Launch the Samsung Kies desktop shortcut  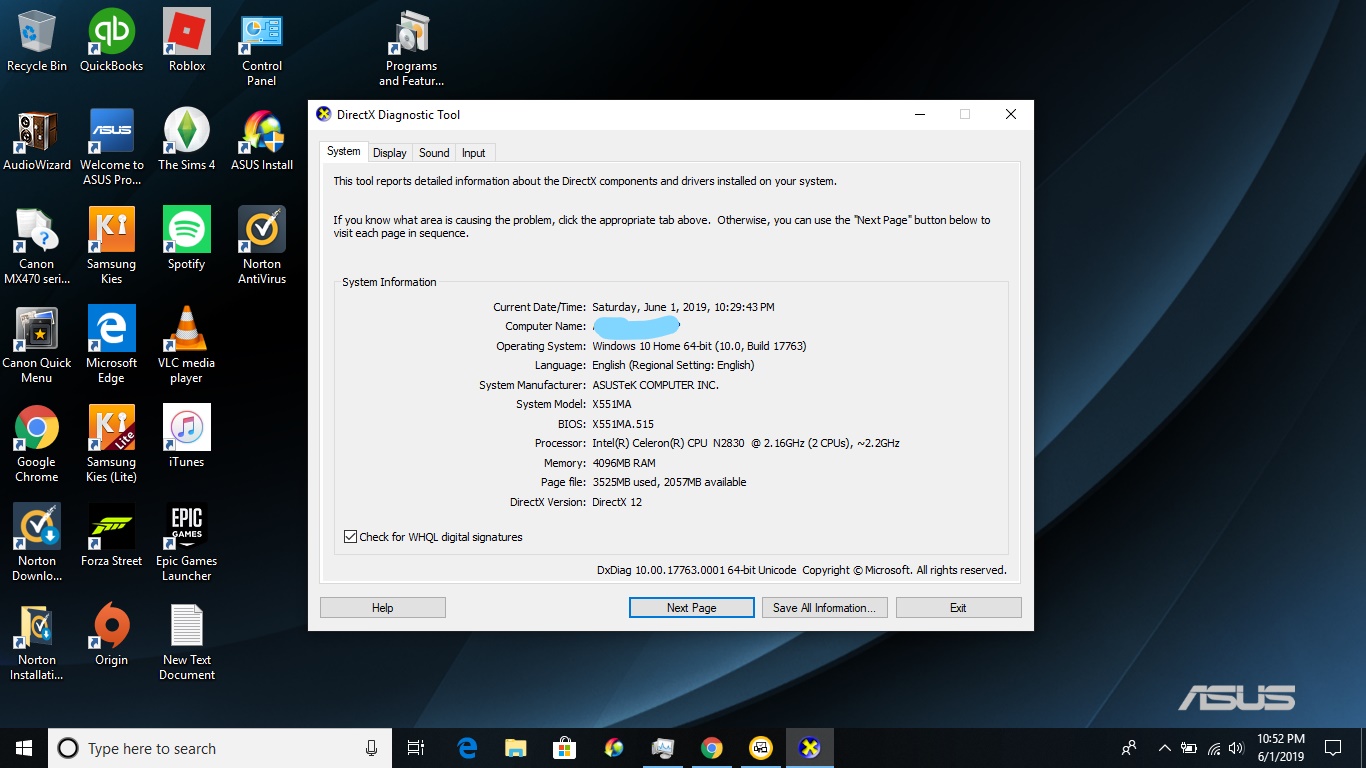pyautogui.click(x=111, y=247)
